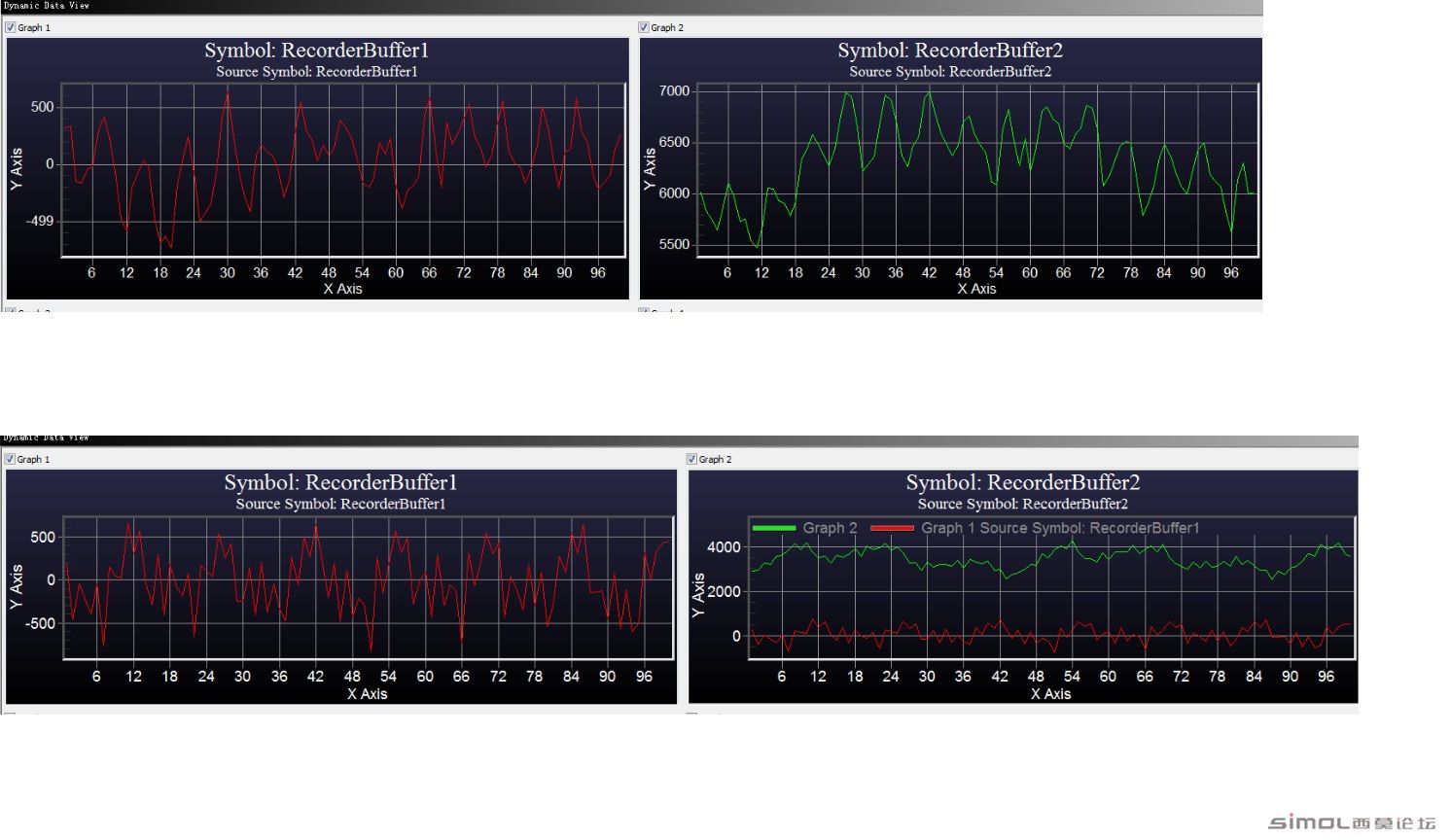Toggle the Graph 1 checkbox in the upper Dynamic Data View
The width and height of the screenshot is (1451, 840).
click(11, 27)
